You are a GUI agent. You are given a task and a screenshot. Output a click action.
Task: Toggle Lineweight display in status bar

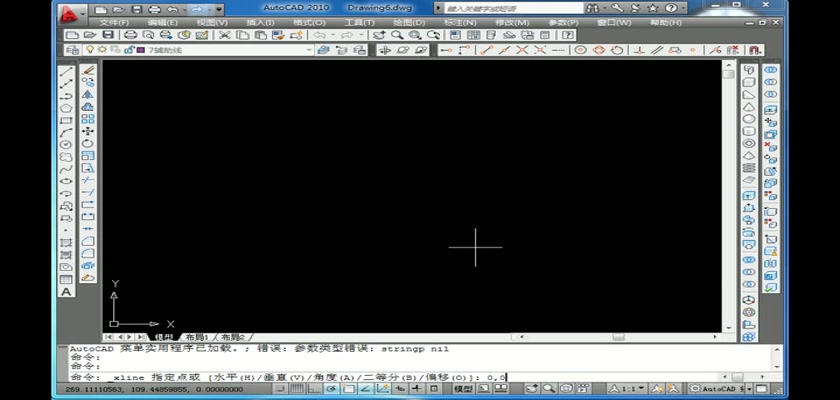click(416, 389)
